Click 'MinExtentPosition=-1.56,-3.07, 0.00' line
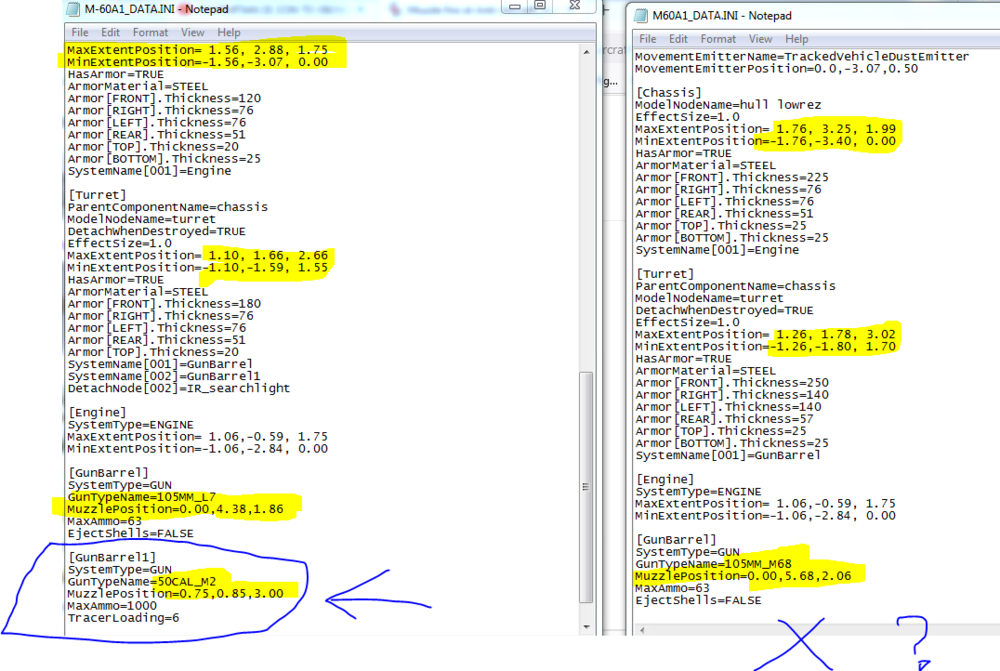The height and width of the screenshot is (671, 1000). click(198, 62)
